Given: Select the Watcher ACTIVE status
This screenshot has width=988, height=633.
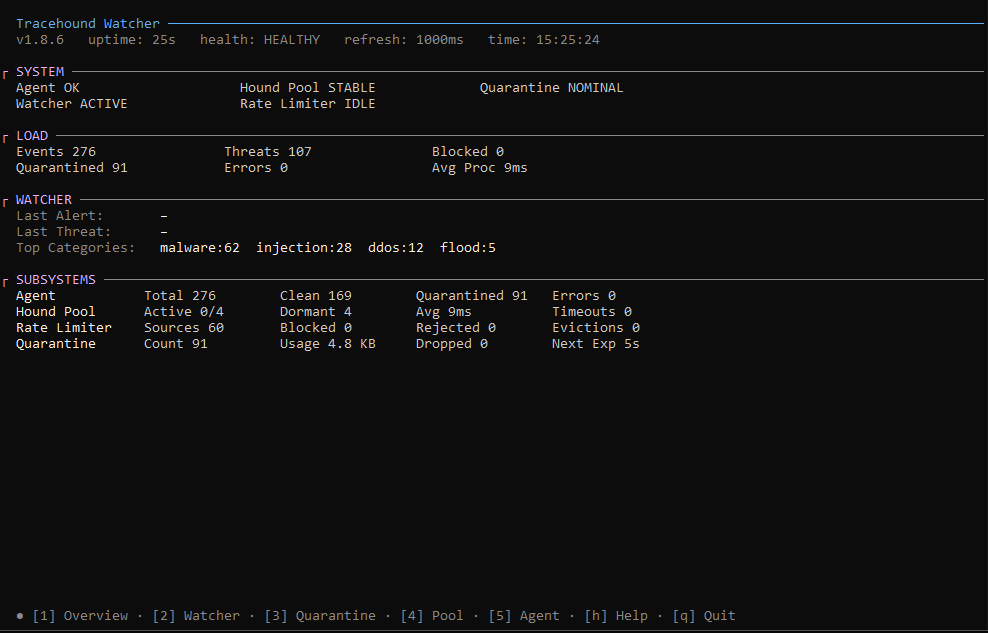Looking at the screenshot, I should (72, 103).
